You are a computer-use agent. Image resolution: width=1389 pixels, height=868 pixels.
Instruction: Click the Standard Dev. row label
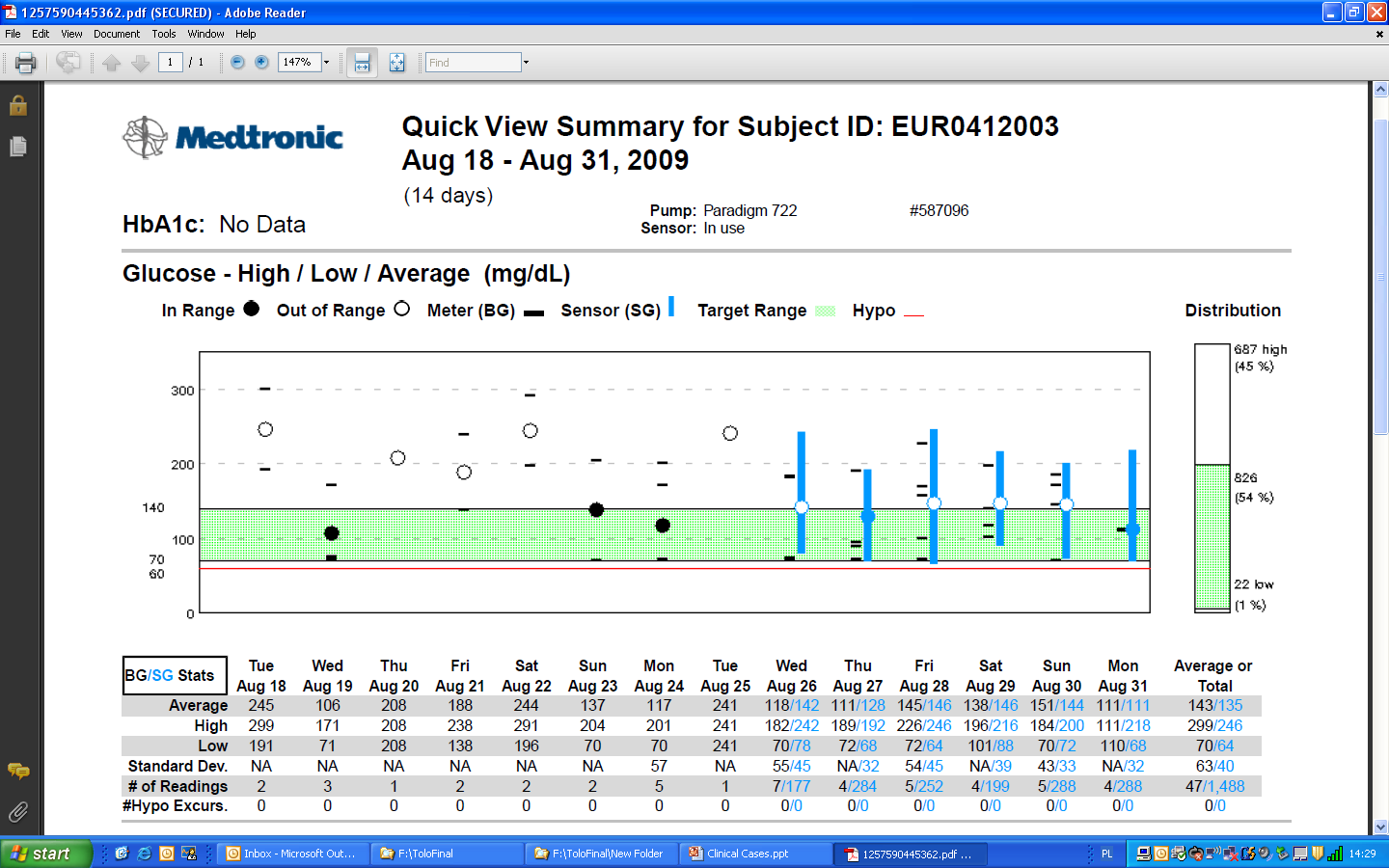pos(177,766)
